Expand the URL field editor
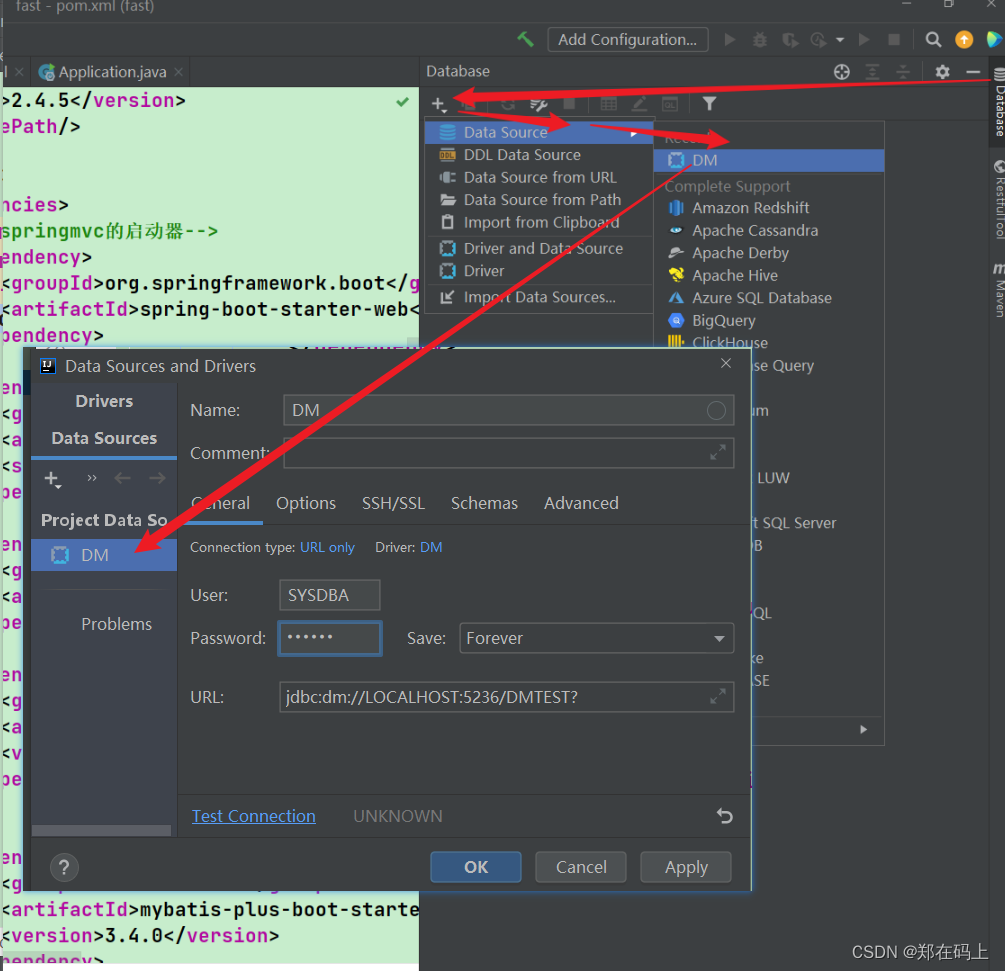The width and height of the screenshot is (1005, 971). pos(718,696)
